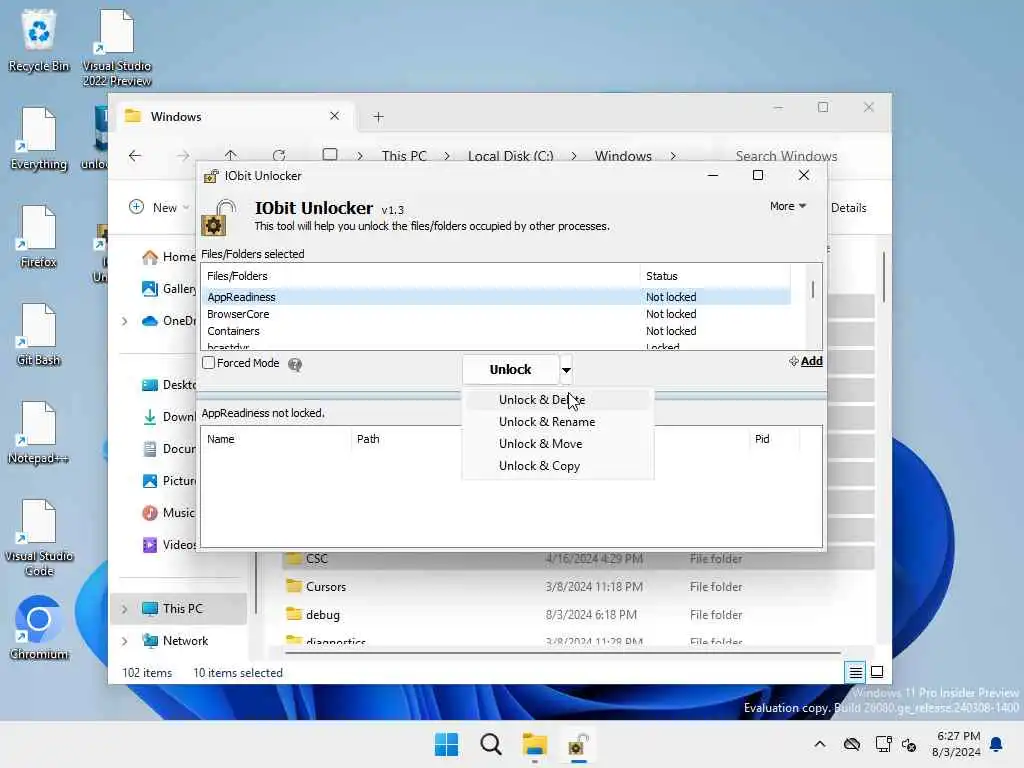Click the Unlock button
Viewport: 1024px width, 768px height.
510,370
